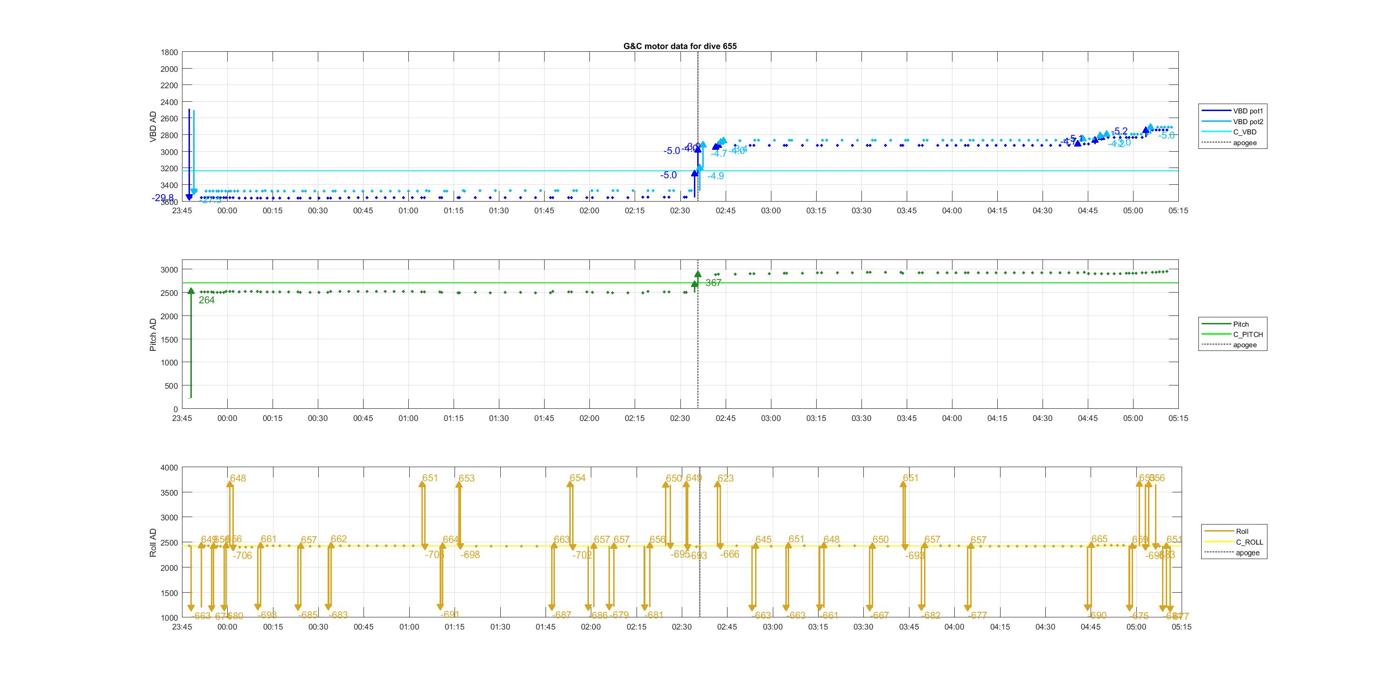Click the "367" label in Pitch plot
Screen dimensions: 1400x693
713,283
